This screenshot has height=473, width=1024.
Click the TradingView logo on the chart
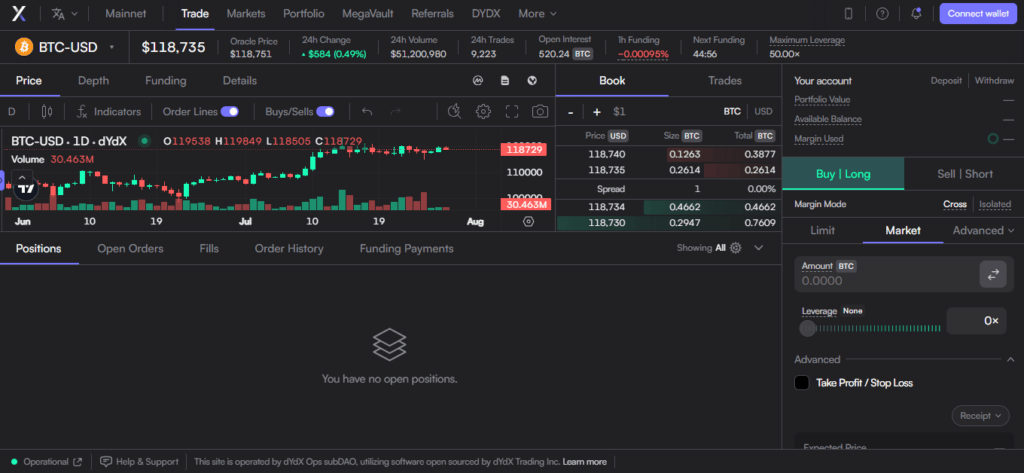click(x=26, y=189)
